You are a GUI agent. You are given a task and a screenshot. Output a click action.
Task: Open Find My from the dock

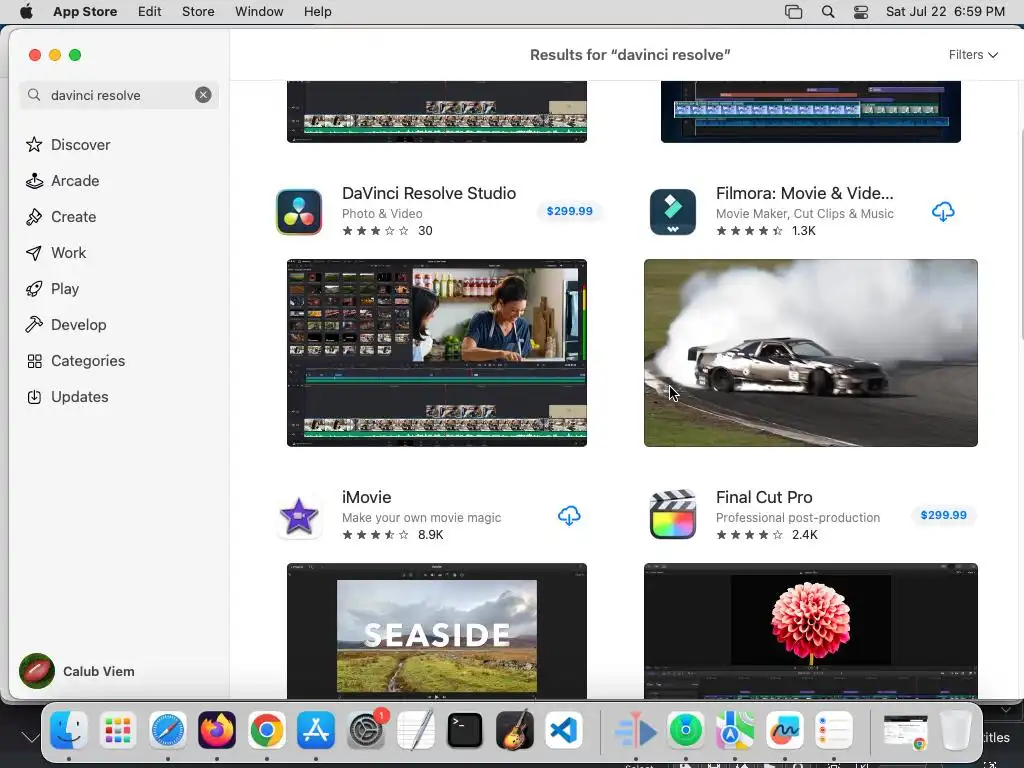pos(686,730)
